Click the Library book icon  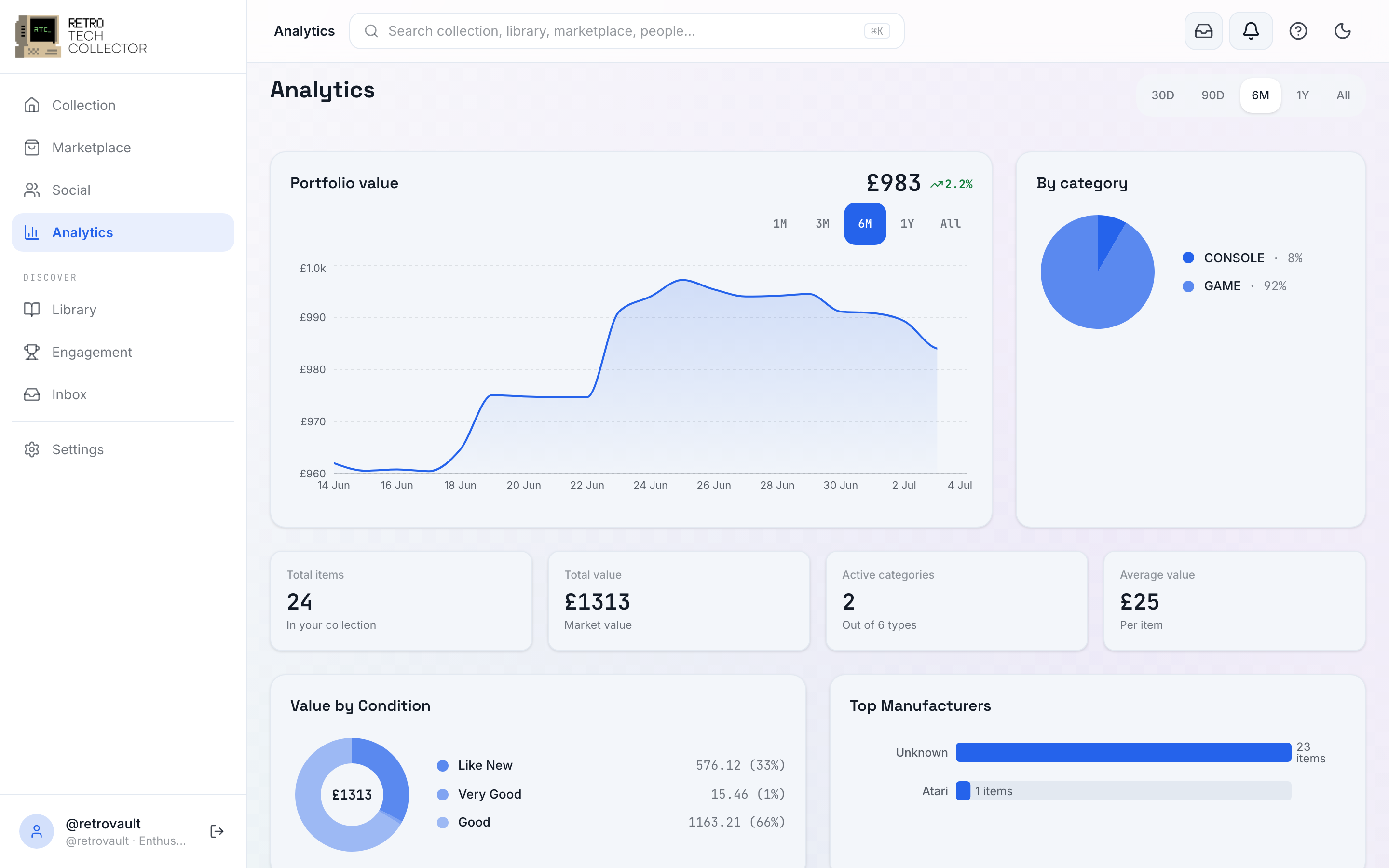(32, 310)
